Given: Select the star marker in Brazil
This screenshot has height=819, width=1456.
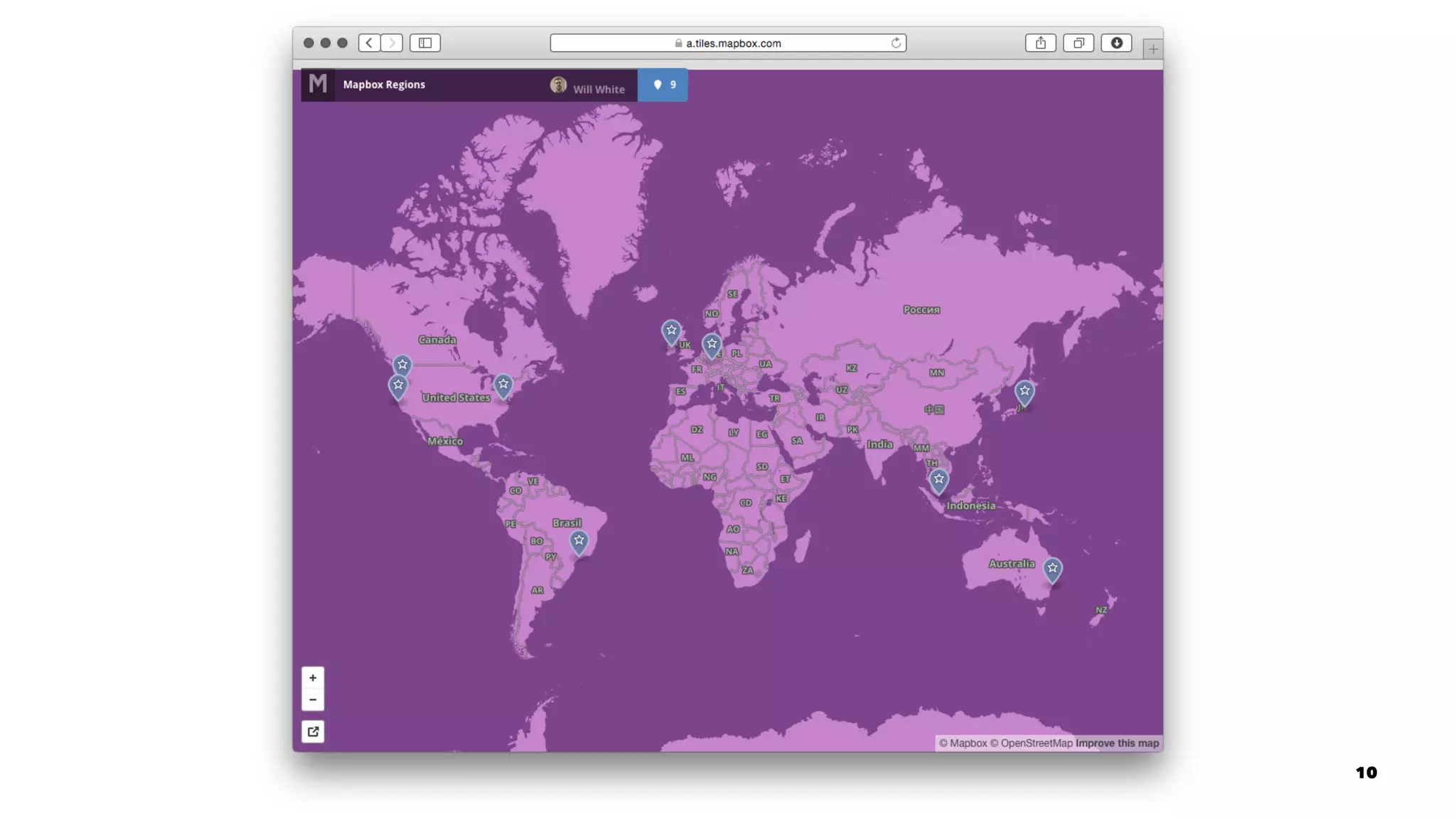Looking at the screenshot, I should click(x=579, y=541).
